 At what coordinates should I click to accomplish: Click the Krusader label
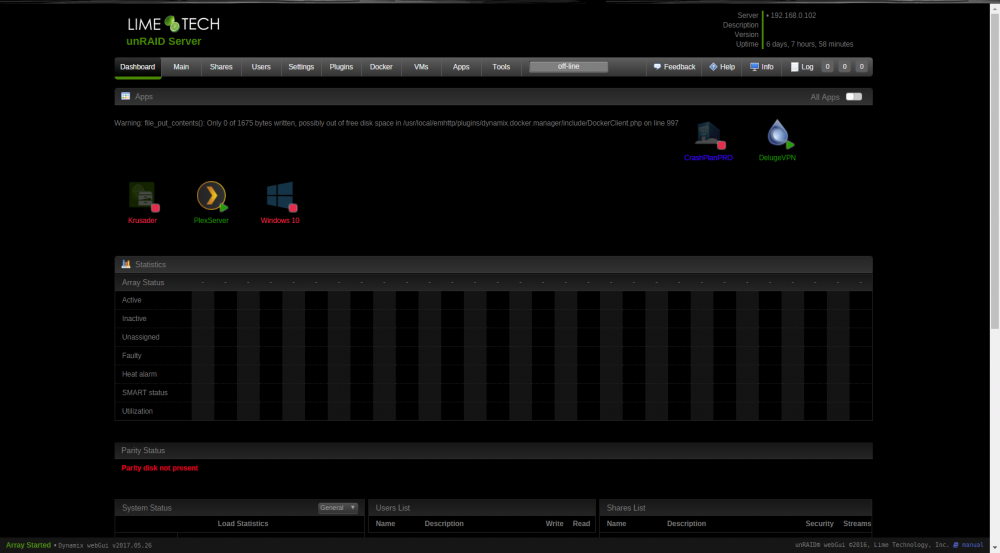pyautogui.click(x=142, y=221)
